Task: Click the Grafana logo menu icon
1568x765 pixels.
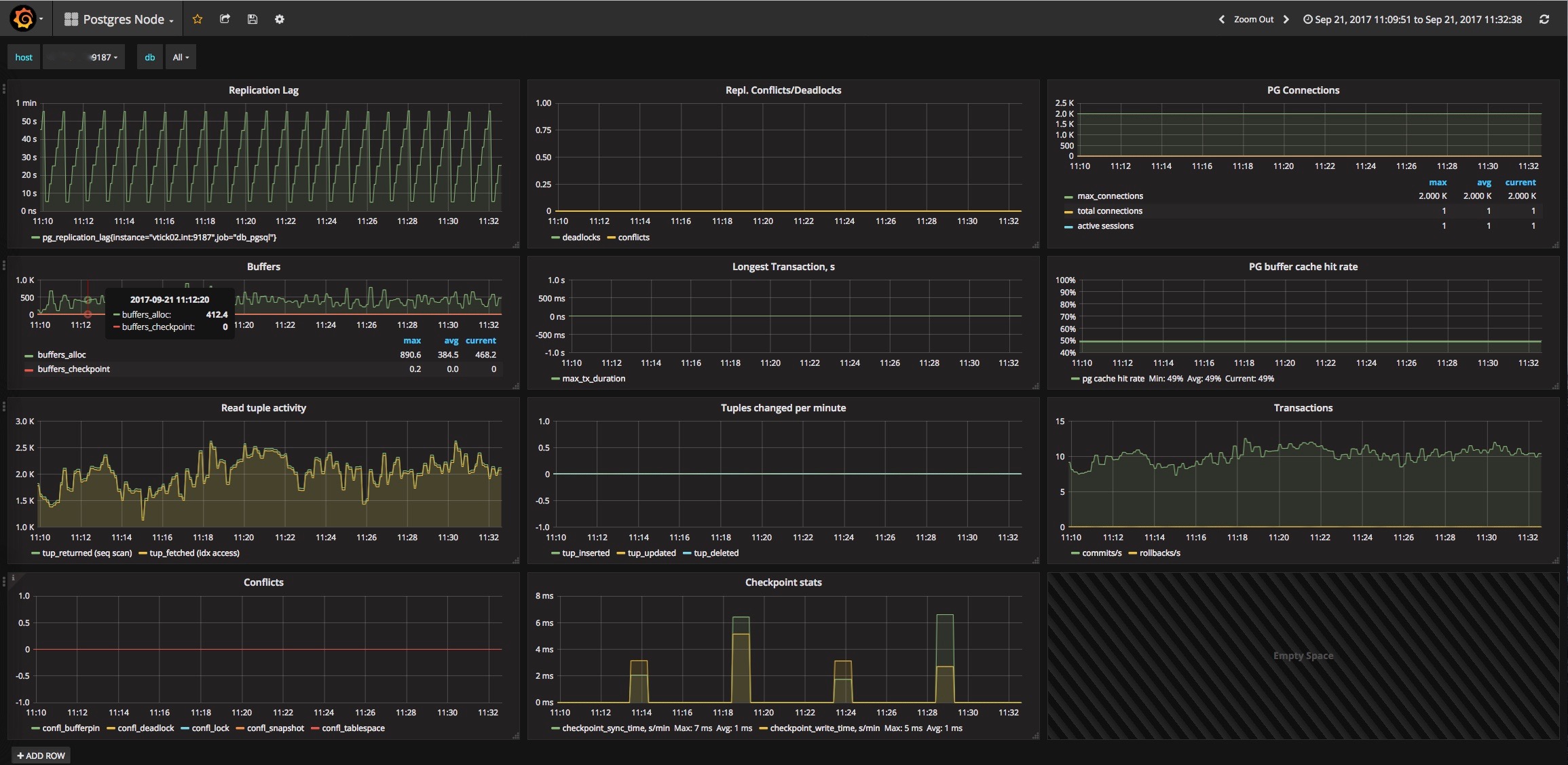Action: (24, 19)
